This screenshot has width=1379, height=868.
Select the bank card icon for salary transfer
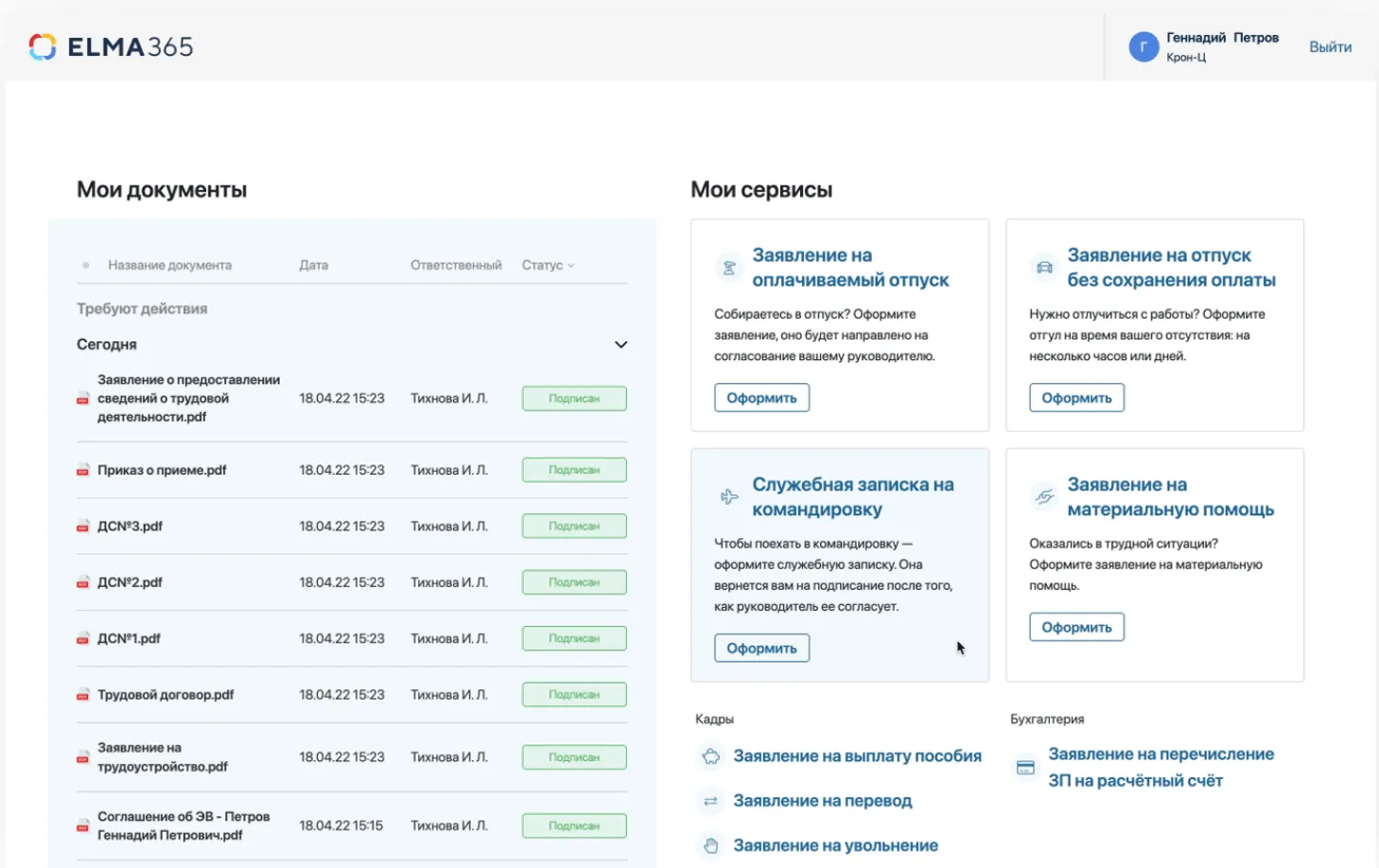(x=1024, y=767)
